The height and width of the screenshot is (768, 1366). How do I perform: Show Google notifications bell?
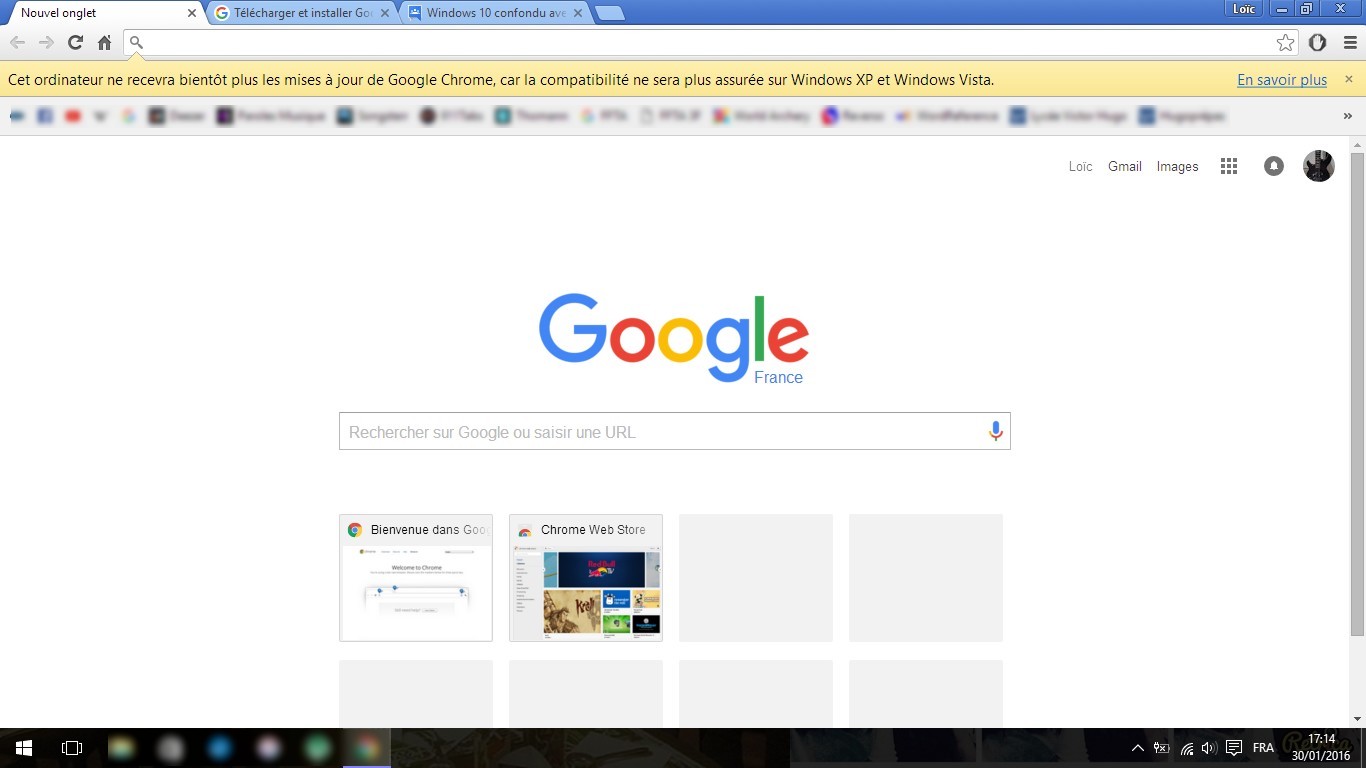click(x=1273, y=166)
